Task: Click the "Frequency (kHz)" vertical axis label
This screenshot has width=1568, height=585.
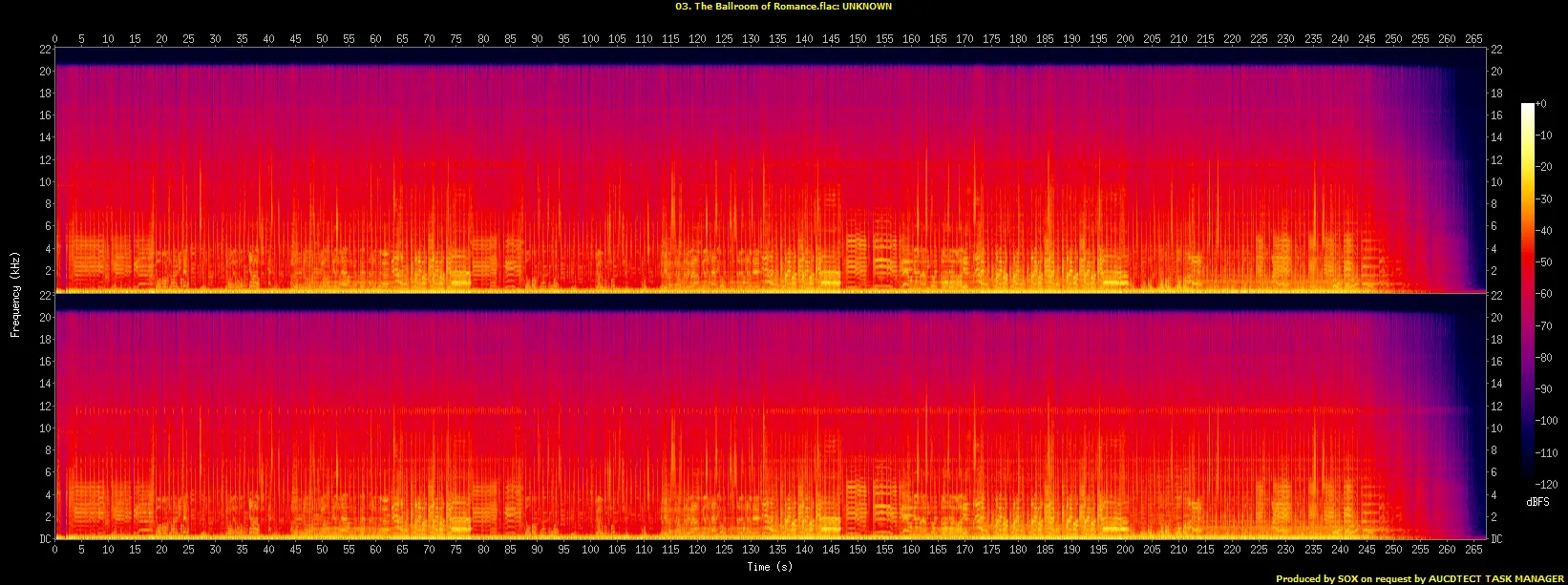Action: click(15, 294)
